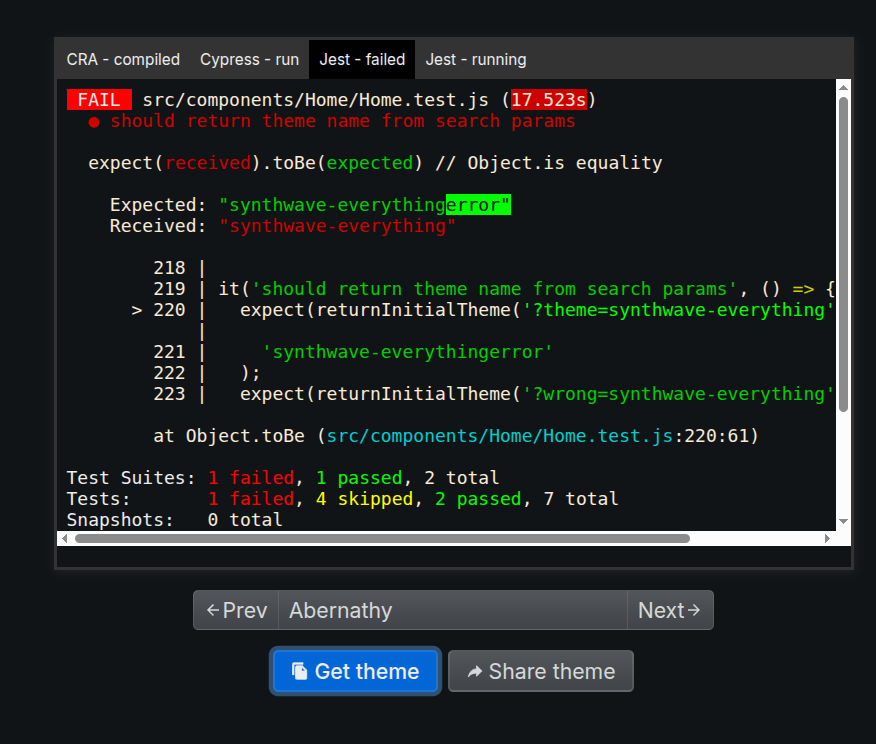
Task: Advance themes with the Next button
Action: tap(670, 610)
